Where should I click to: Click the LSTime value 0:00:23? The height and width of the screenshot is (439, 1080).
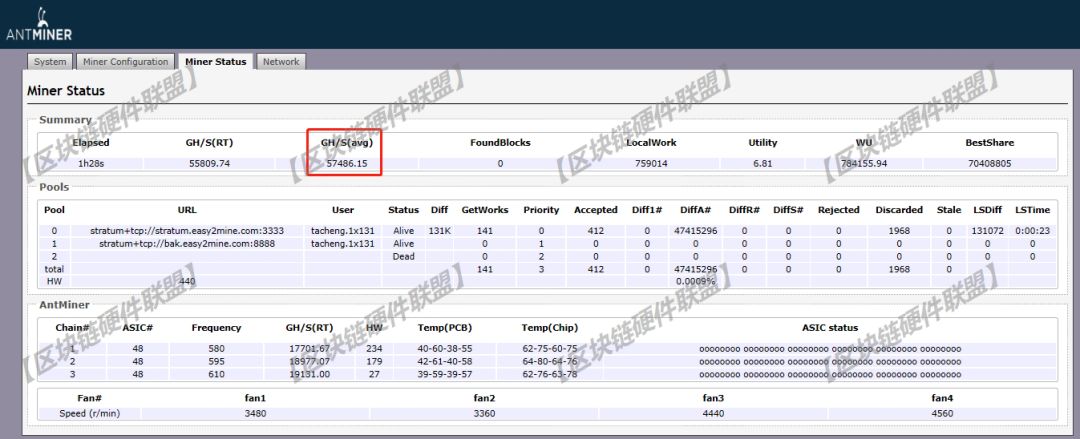[x=1032, y=231]
